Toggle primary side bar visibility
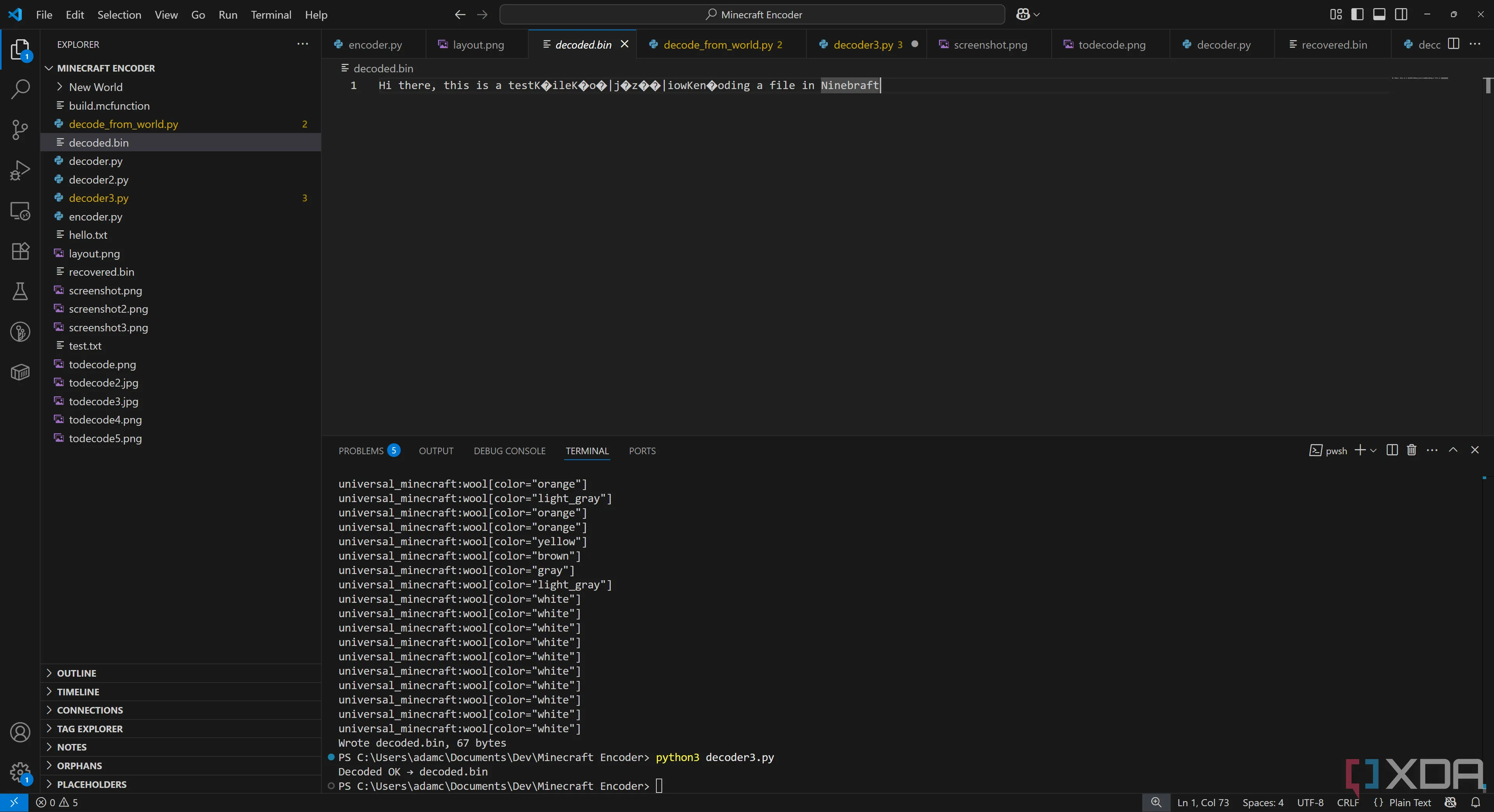 [x=1357, y=14]
